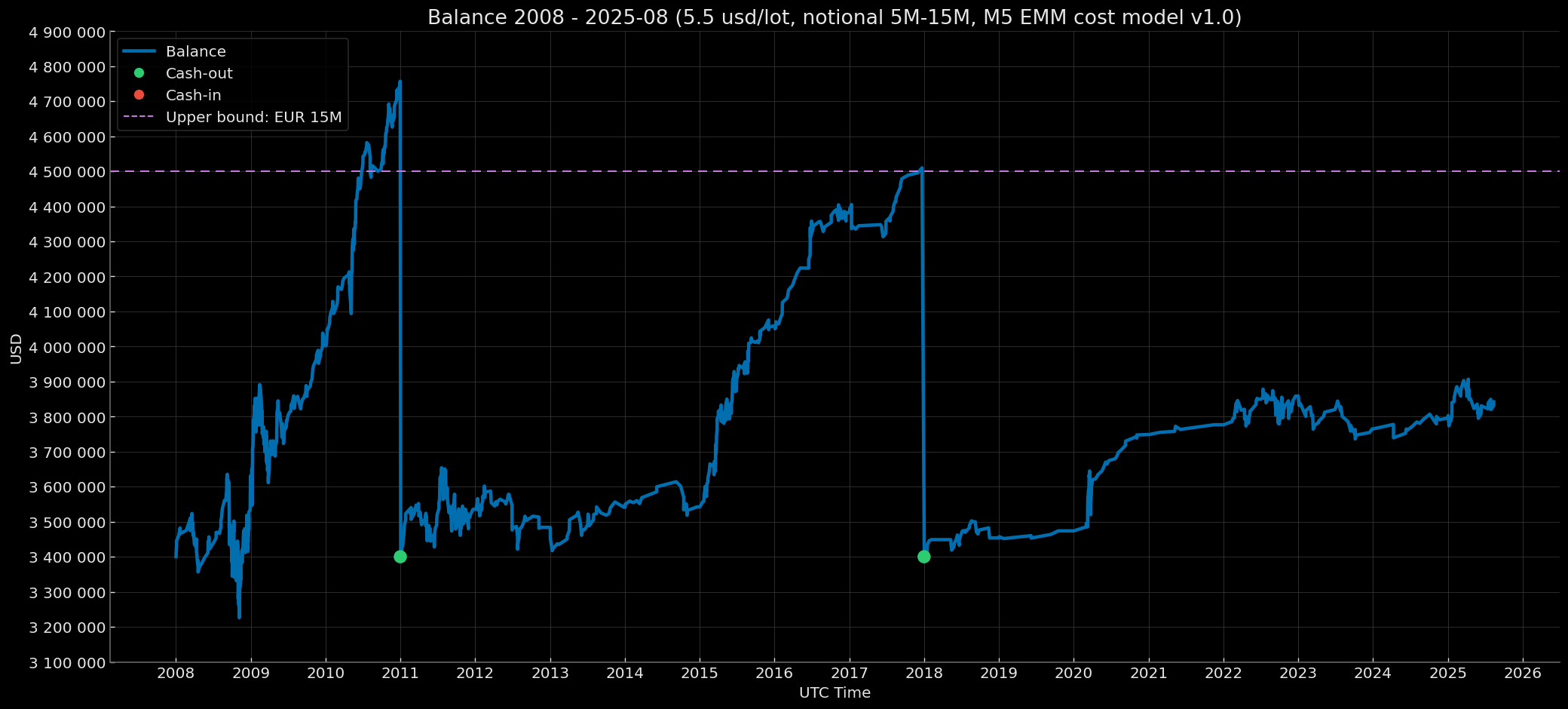
Task: Click the Balance line legend icon
Action: [x=139, y=51]
